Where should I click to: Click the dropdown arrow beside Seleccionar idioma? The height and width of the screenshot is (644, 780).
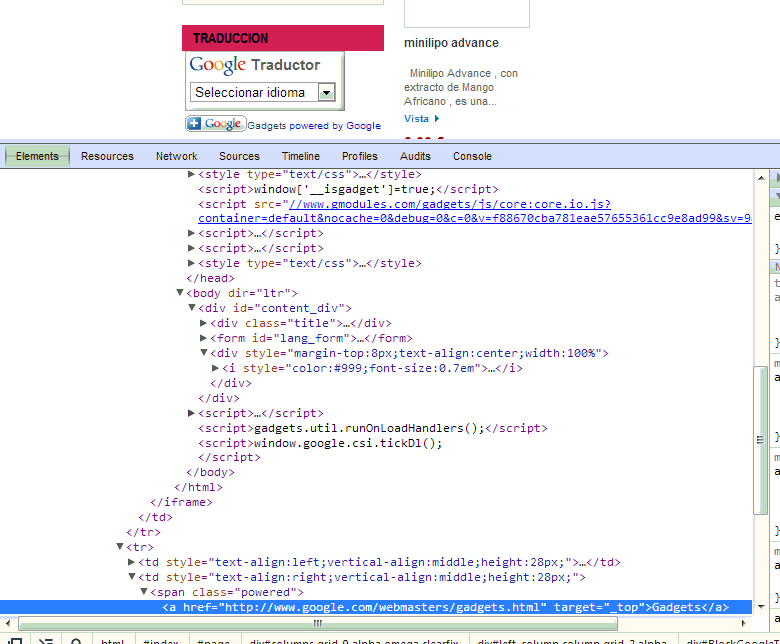tap(326, 92)
